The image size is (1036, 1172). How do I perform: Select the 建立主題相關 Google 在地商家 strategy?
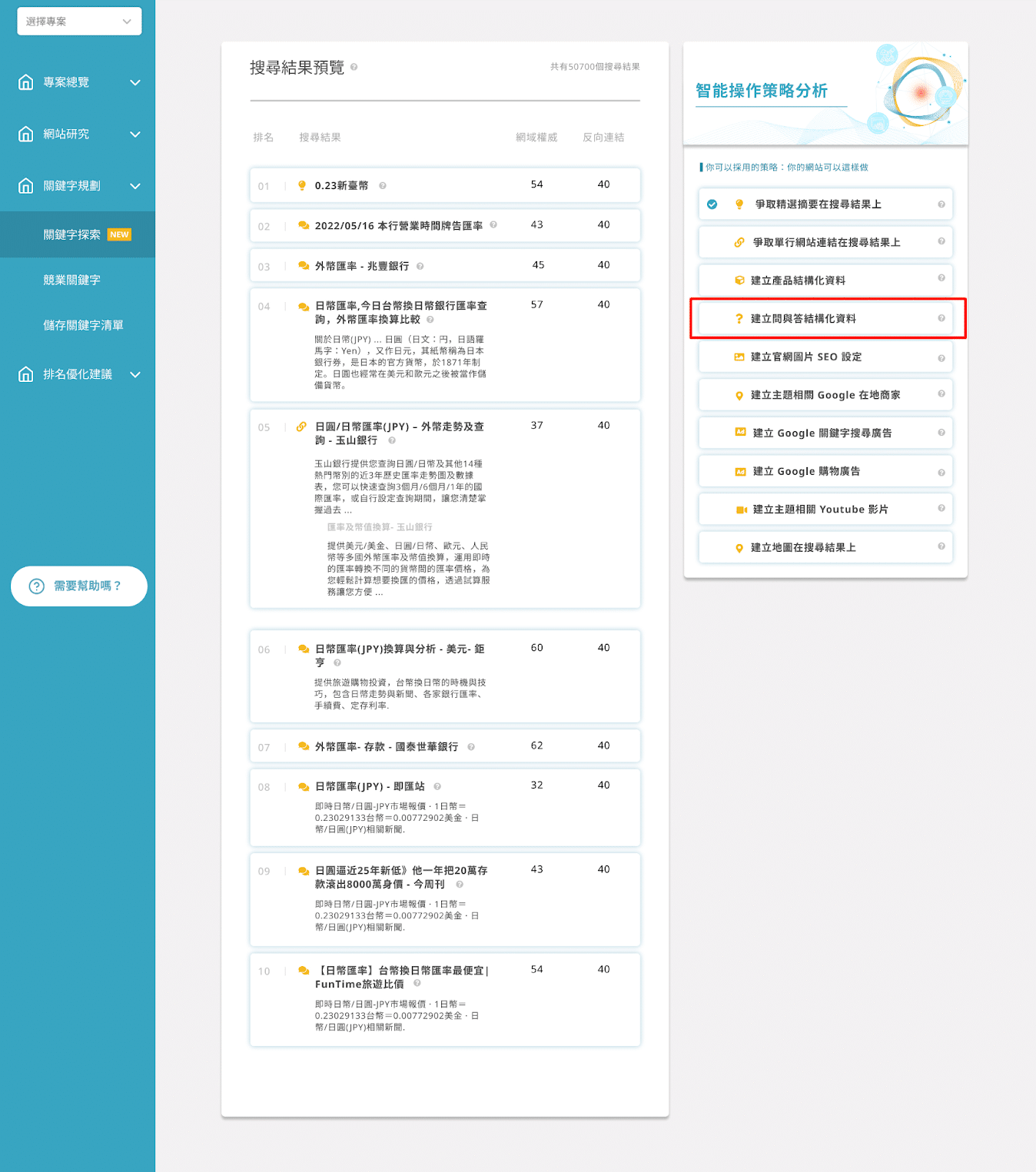(825, 395)
